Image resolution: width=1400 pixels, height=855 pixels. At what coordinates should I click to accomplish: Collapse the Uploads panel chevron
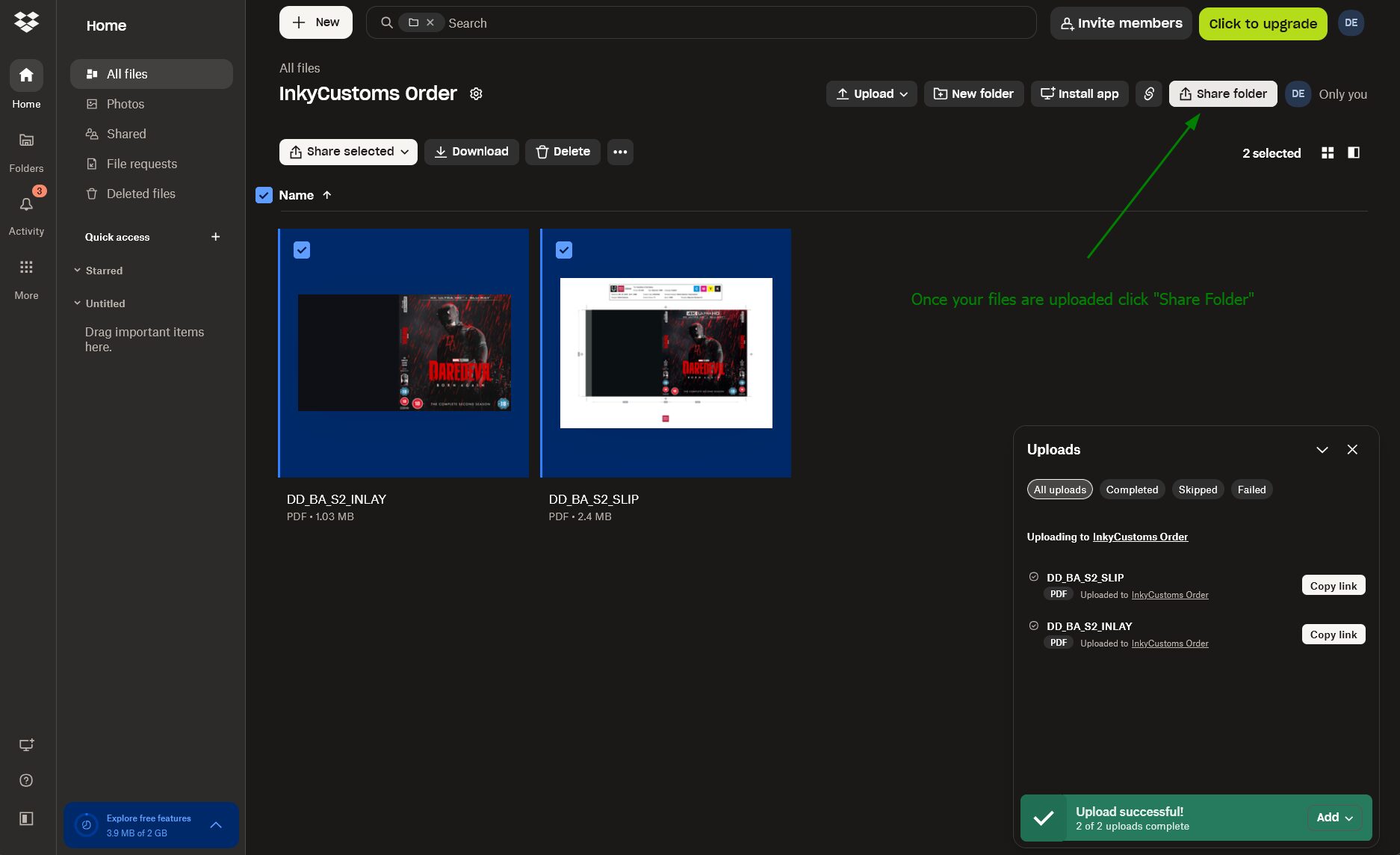1322,449
